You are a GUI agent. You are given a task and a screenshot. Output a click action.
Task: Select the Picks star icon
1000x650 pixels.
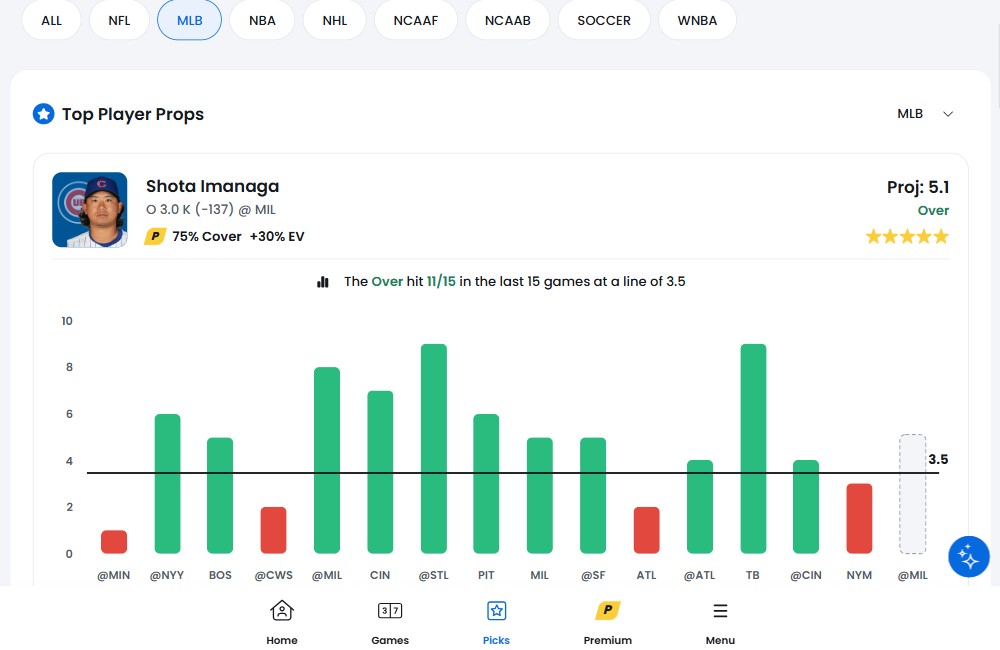(496, 611)
